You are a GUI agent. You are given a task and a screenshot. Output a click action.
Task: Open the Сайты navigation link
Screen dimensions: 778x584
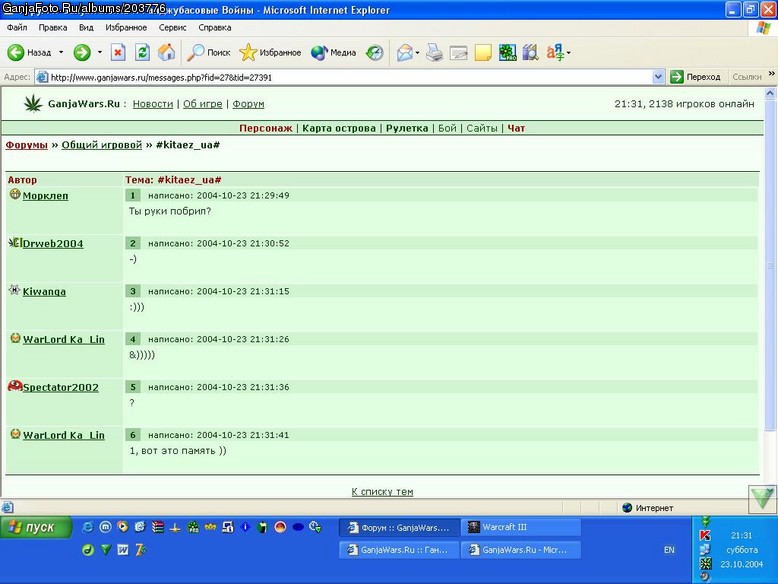(482, 128)
